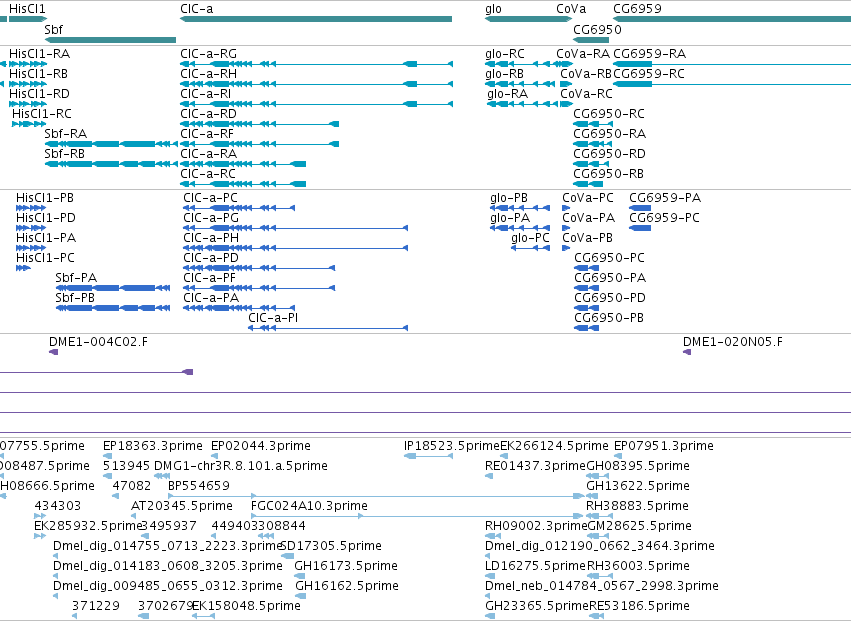Click protein CG6959-PA label
Screen dimensions: 851x621
tap(665, 198)
